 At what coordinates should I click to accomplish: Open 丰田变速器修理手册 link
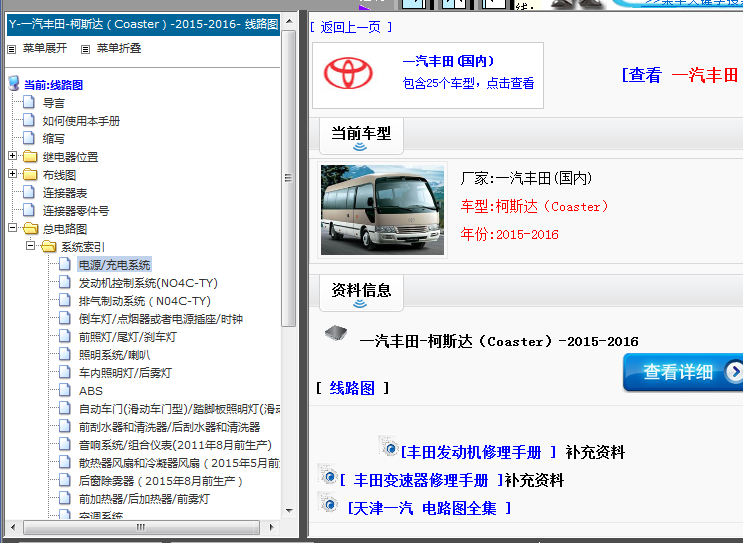[x=421, y=480]
